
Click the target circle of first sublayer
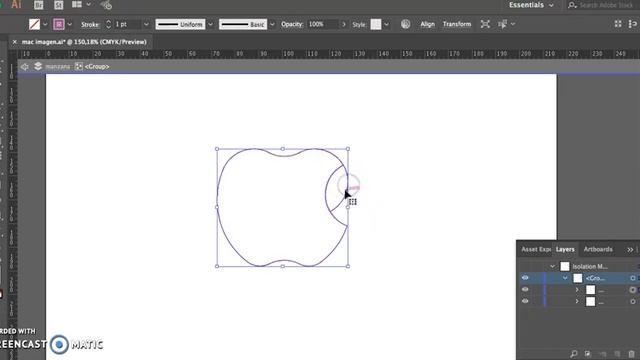coord(633,290)
